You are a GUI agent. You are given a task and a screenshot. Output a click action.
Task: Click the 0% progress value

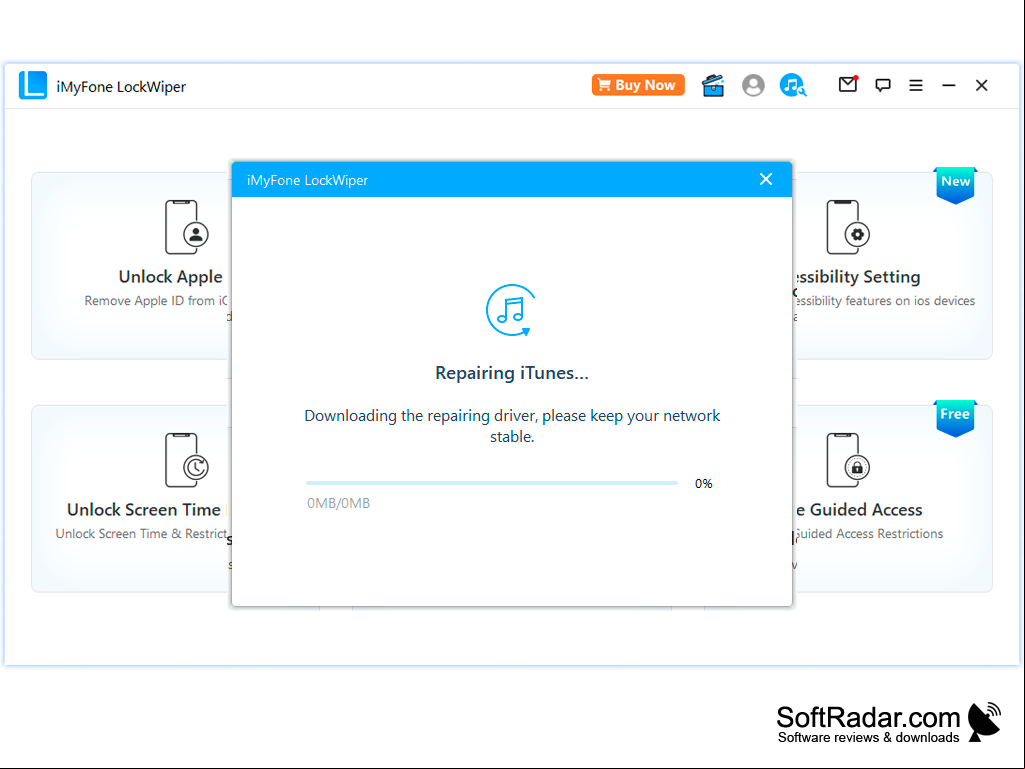coord(703,484)
